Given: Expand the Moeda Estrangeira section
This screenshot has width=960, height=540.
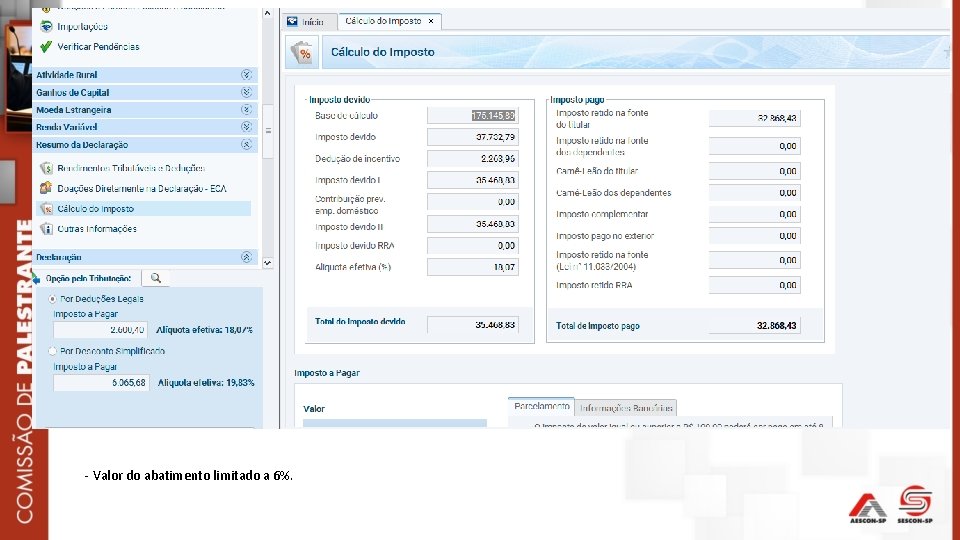Looking at the screenshot, I should tap(246, 110).
